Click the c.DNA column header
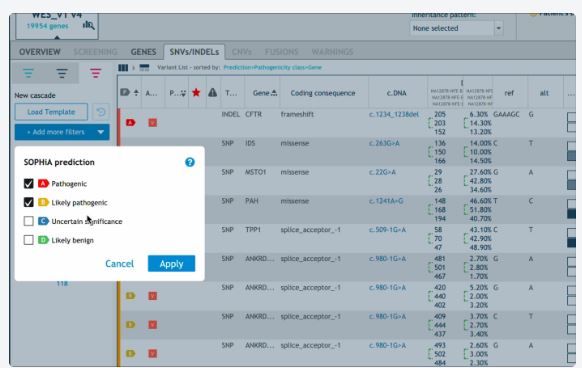Viewport: 582px width, 368px height. pos(397,93)
